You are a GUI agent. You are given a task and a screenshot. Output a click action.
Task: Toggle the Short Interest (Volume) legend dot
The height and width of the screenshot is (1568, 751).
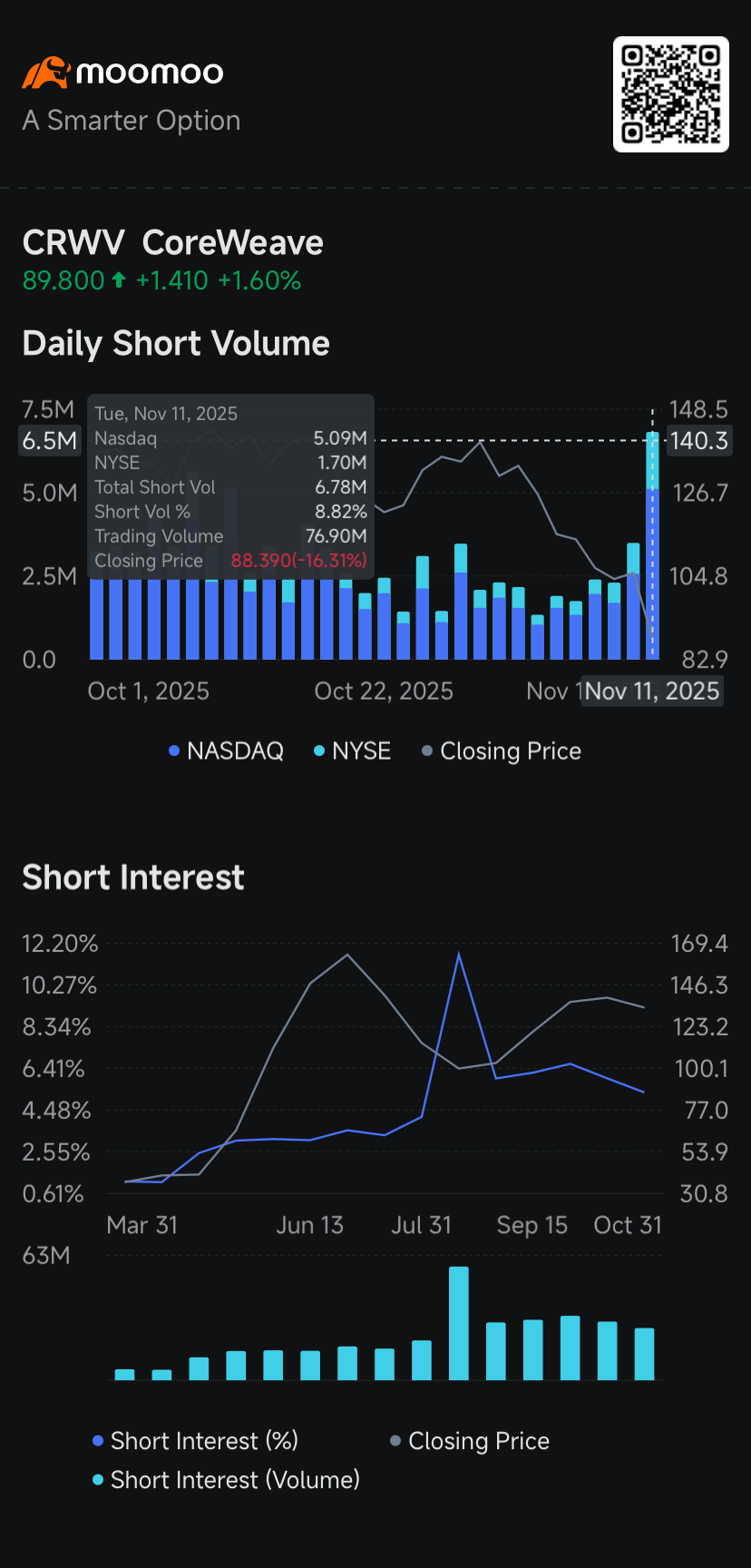[98, 1479]
